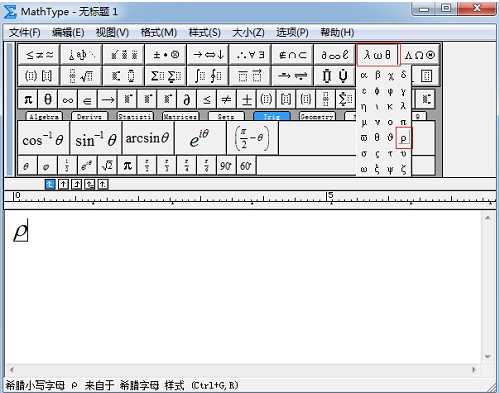Open the 格式(M) menu
499x393 pixels.
[158, 32]
